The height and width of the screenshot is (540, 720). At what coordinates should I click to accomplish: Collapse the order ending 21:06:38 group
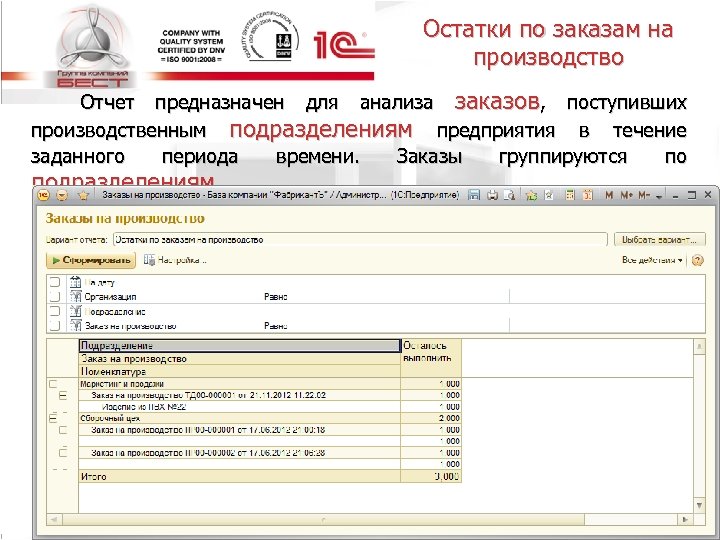click(x=63, y=453)
